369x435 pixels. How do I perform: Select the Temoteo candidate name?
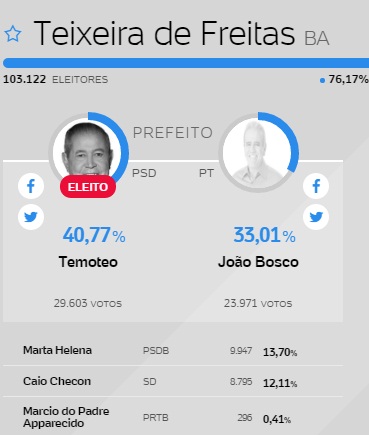[88, 262]
